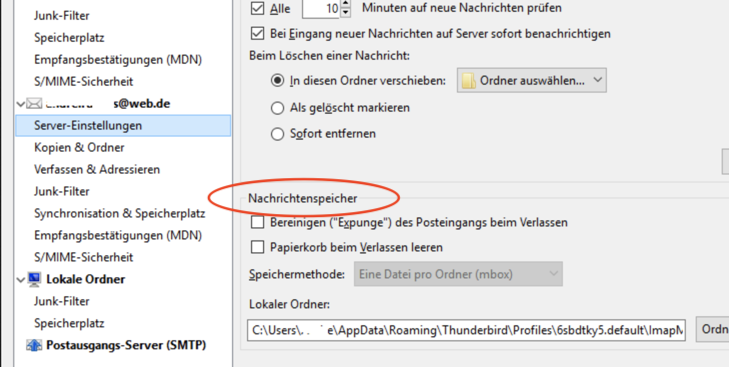This screenshot has height=367, width=729.
Task: Collapse the web.de account tree
Action: point(20,104)
